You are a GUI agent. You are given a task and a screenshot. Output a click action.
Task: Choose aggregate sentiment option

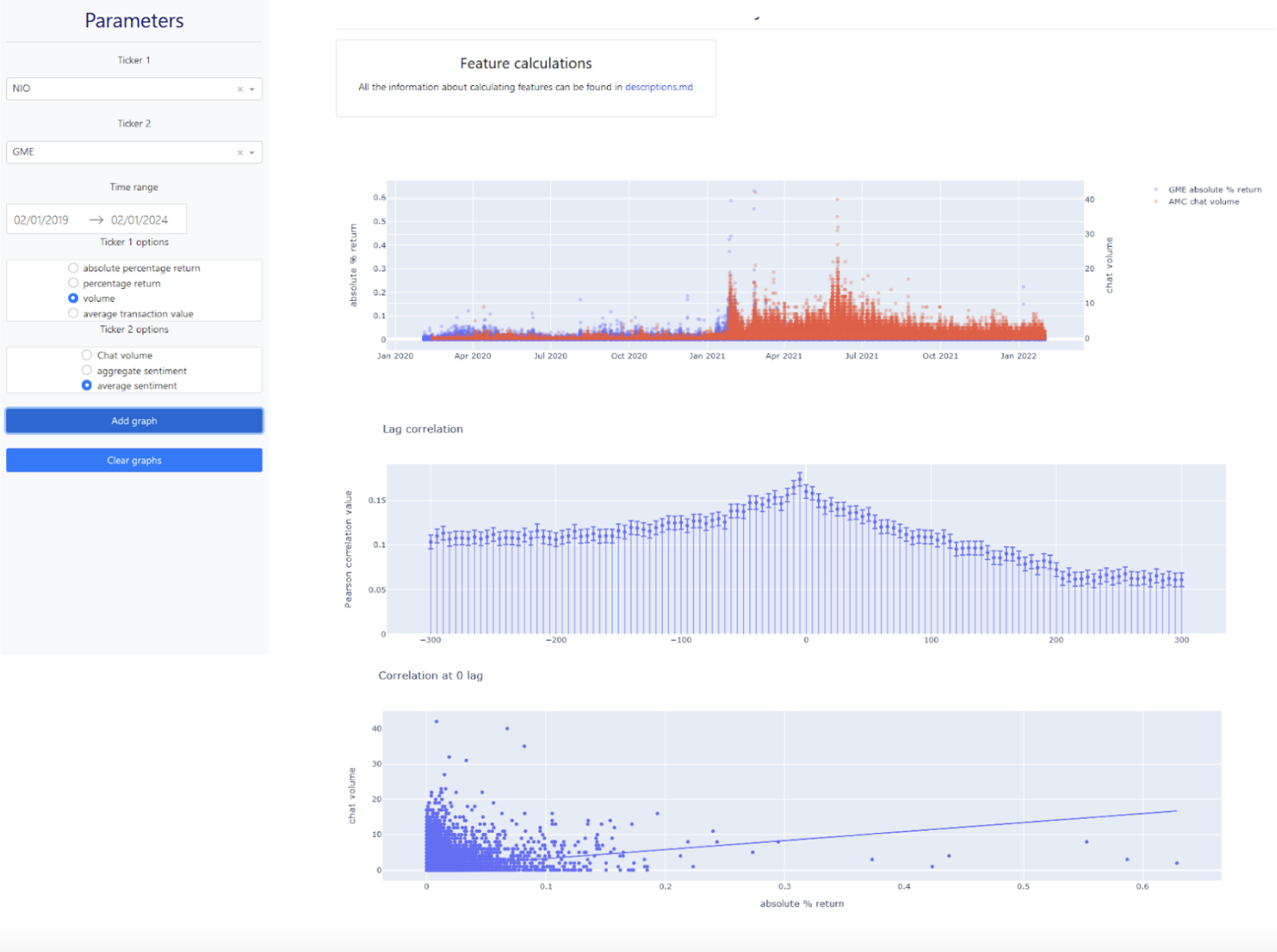(87, 370)
